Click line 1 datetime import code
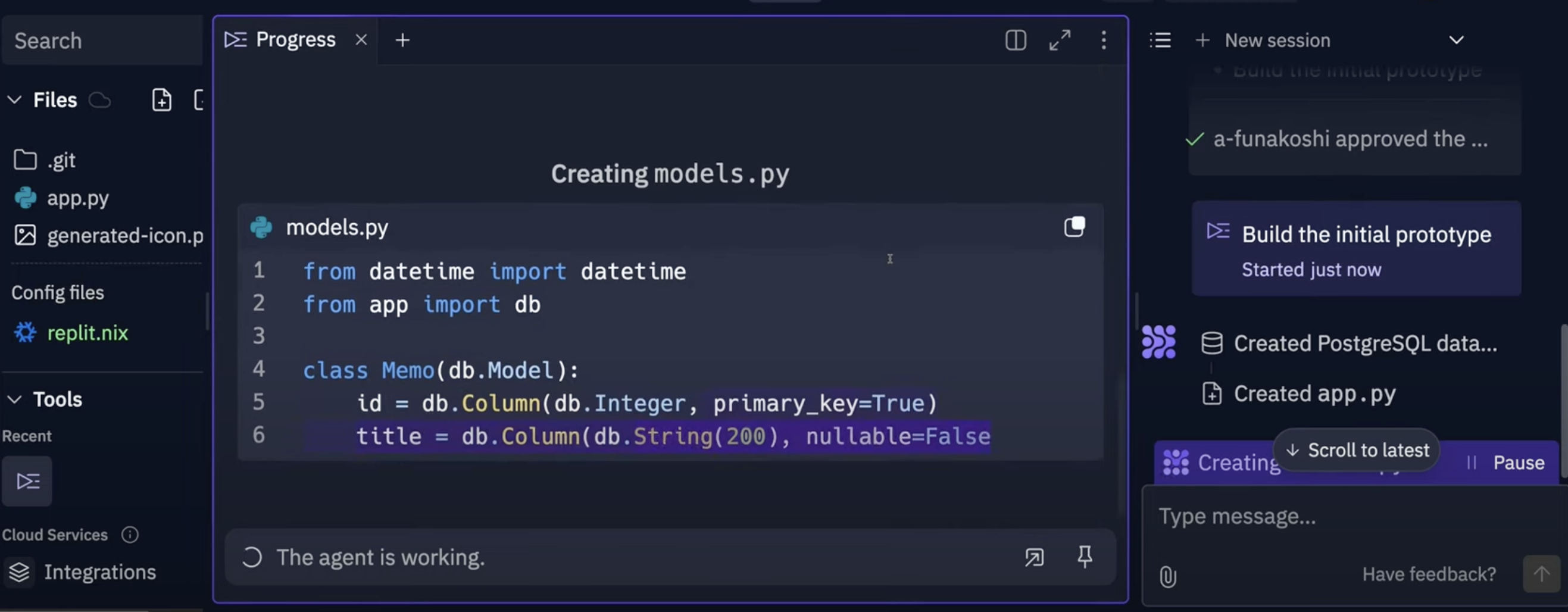Screen dimensions: 1568x612 (494, 271)
